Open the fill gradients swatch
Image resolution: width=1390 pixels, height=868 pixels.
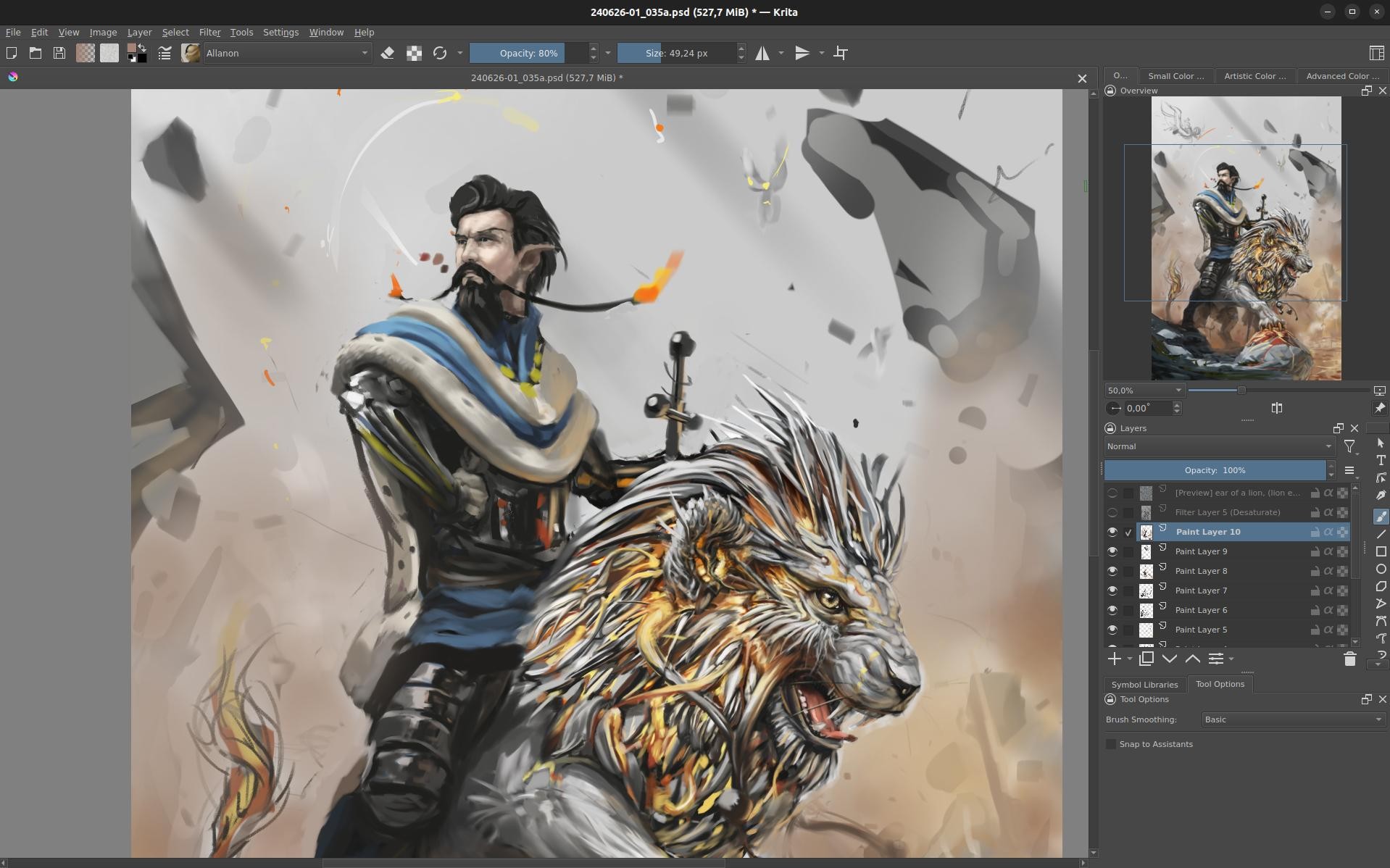point(86,53)
